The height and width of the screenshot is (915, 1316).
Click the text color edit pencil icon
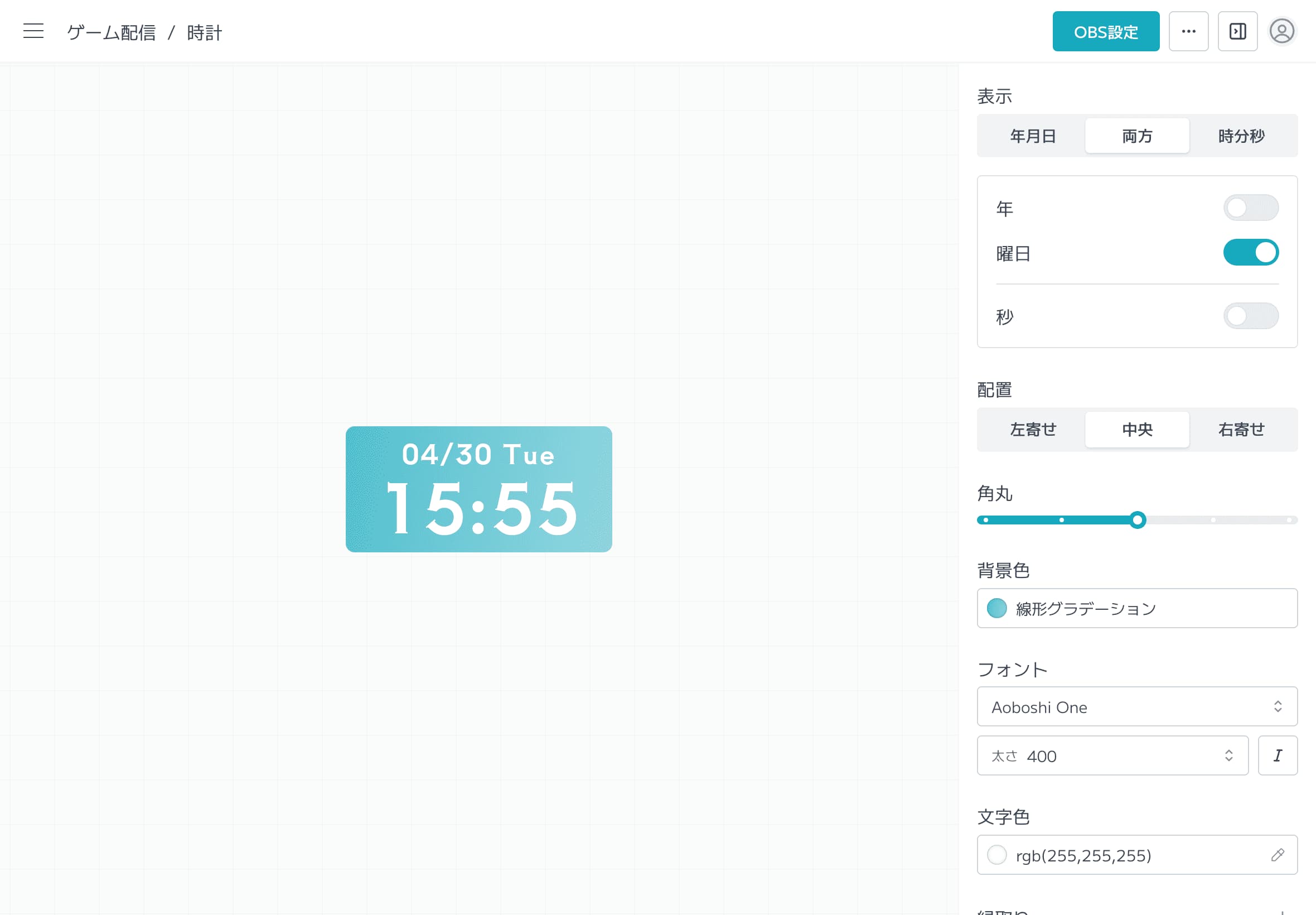[x=1277, y=855]
